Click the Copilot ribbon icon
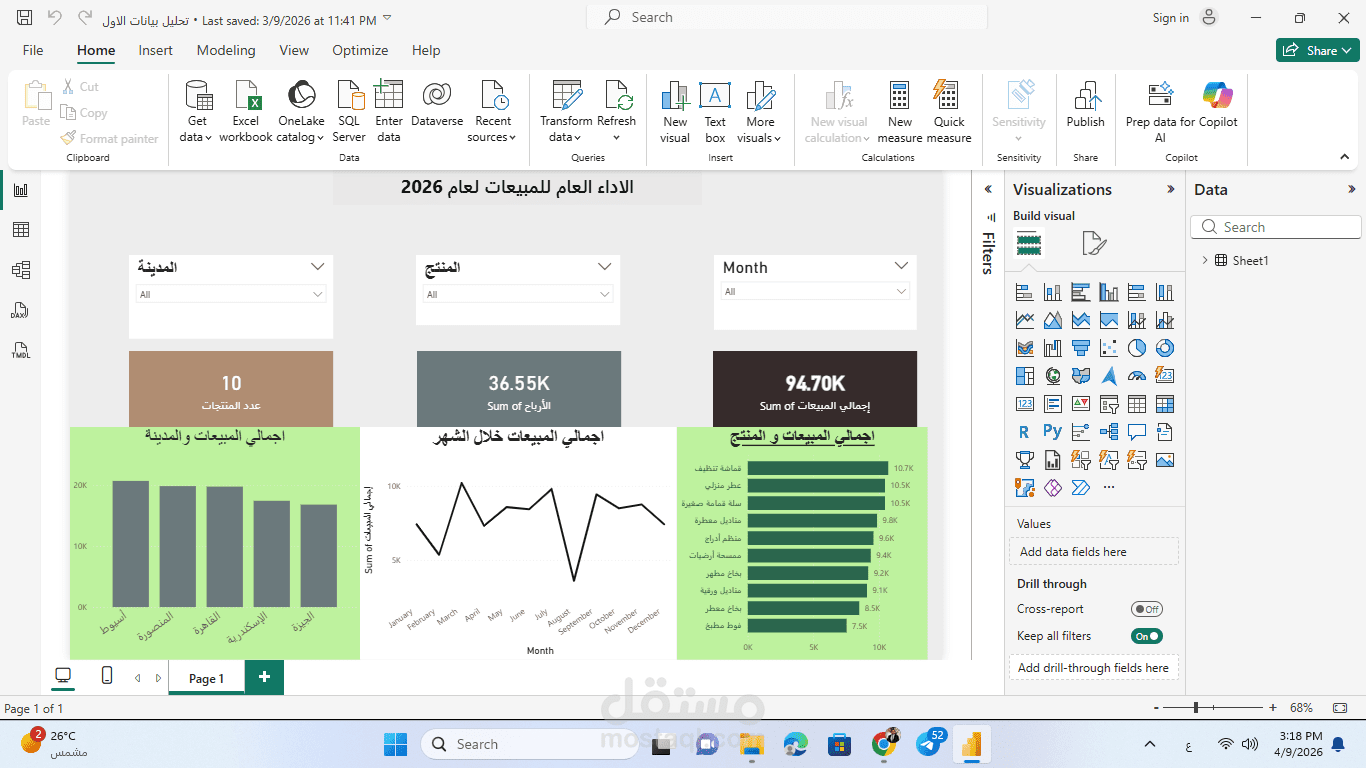 point(1218,105)
